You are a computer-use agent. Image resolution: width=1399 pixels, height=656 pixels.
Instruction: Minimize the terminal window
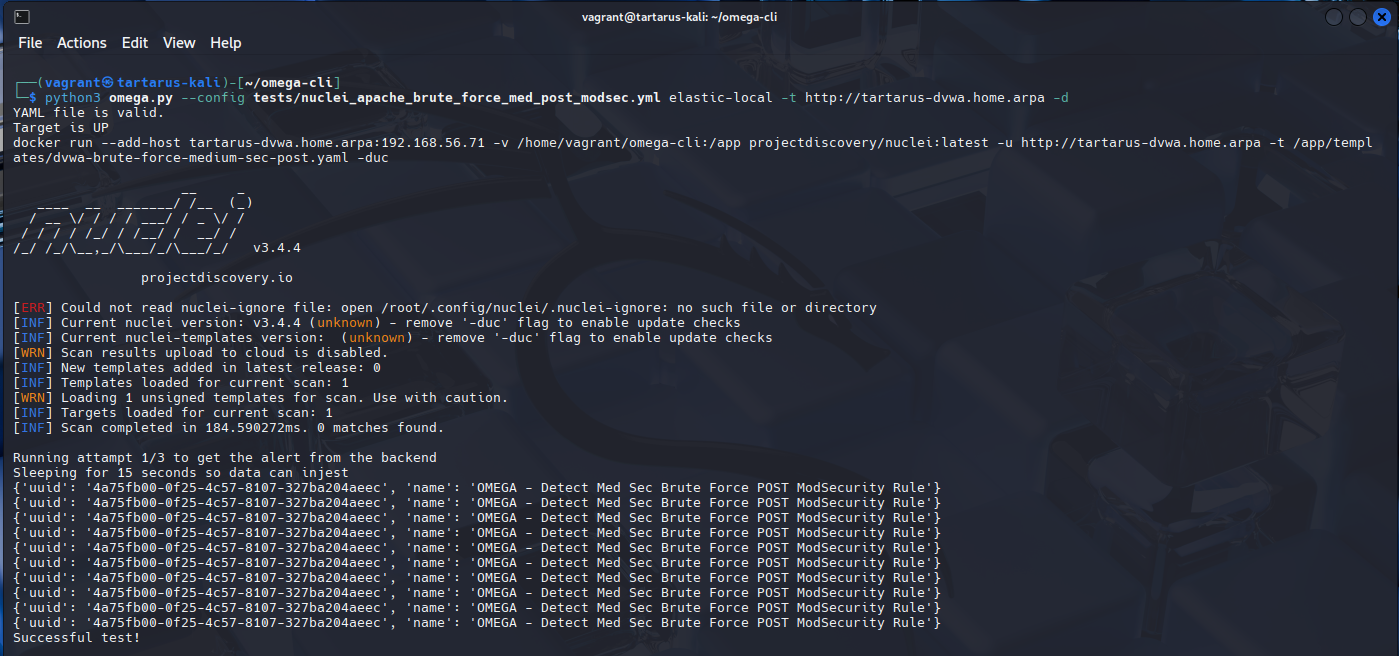1334,17
